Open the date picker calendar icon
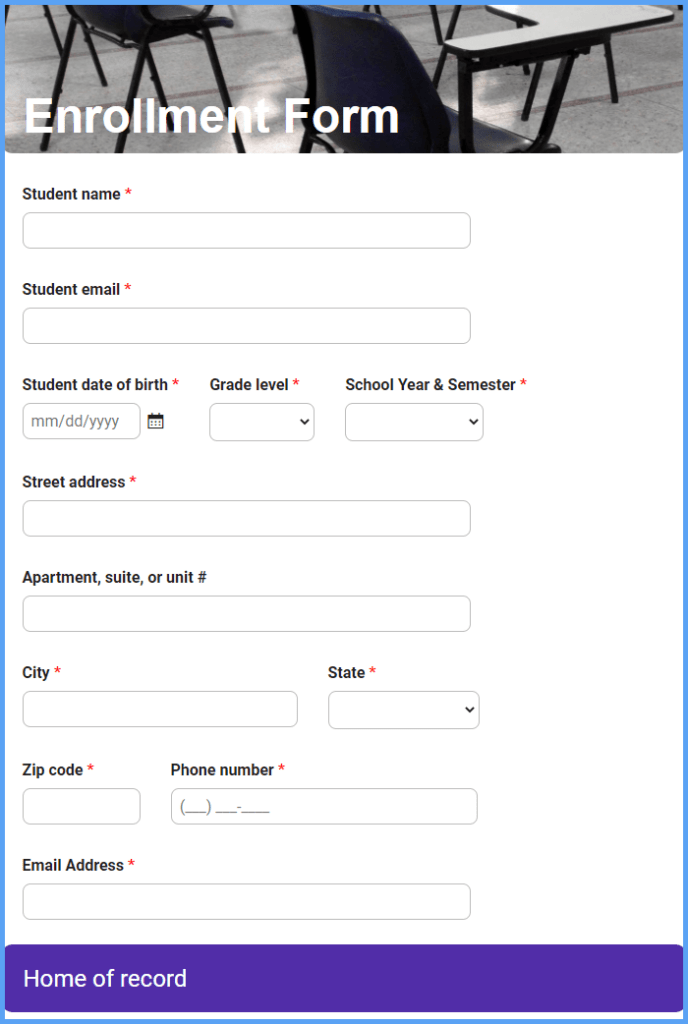 point(155,421)
